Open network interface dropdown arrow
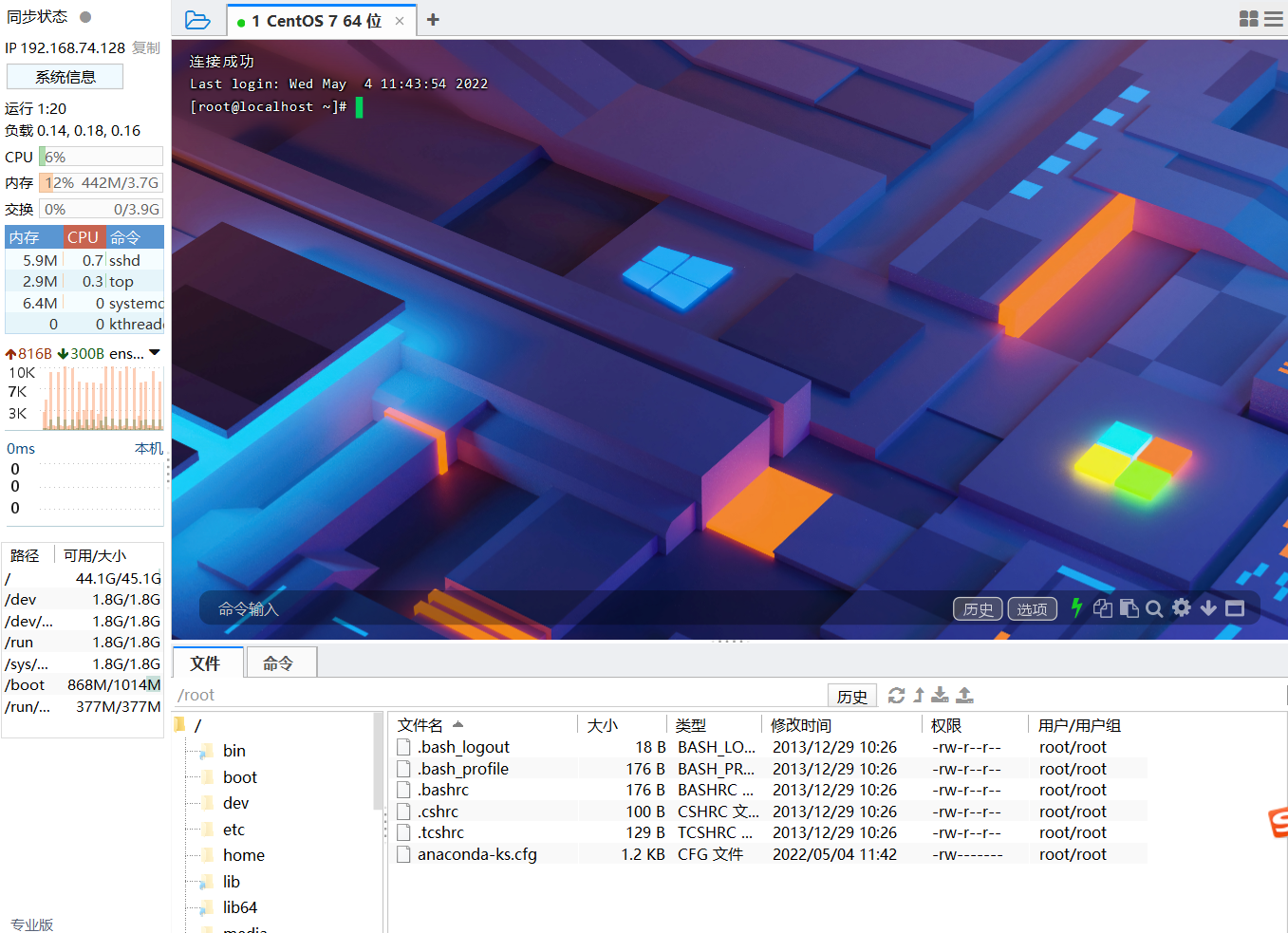1288x933 pixels. coord(155,353)
